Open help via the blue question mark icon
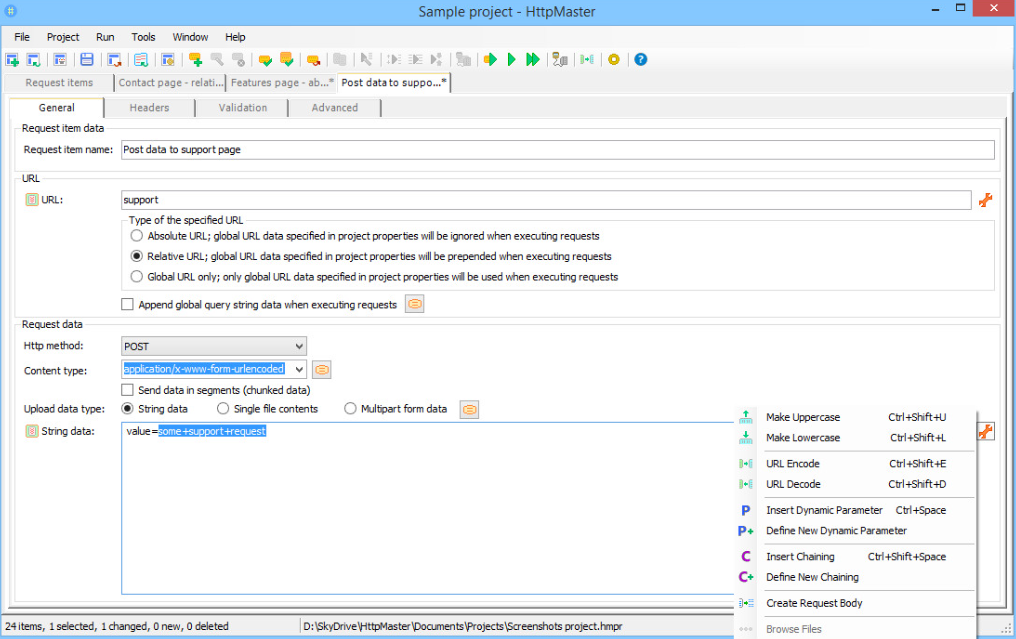This screenshot has width=1016, height=639. pos(640,60)
